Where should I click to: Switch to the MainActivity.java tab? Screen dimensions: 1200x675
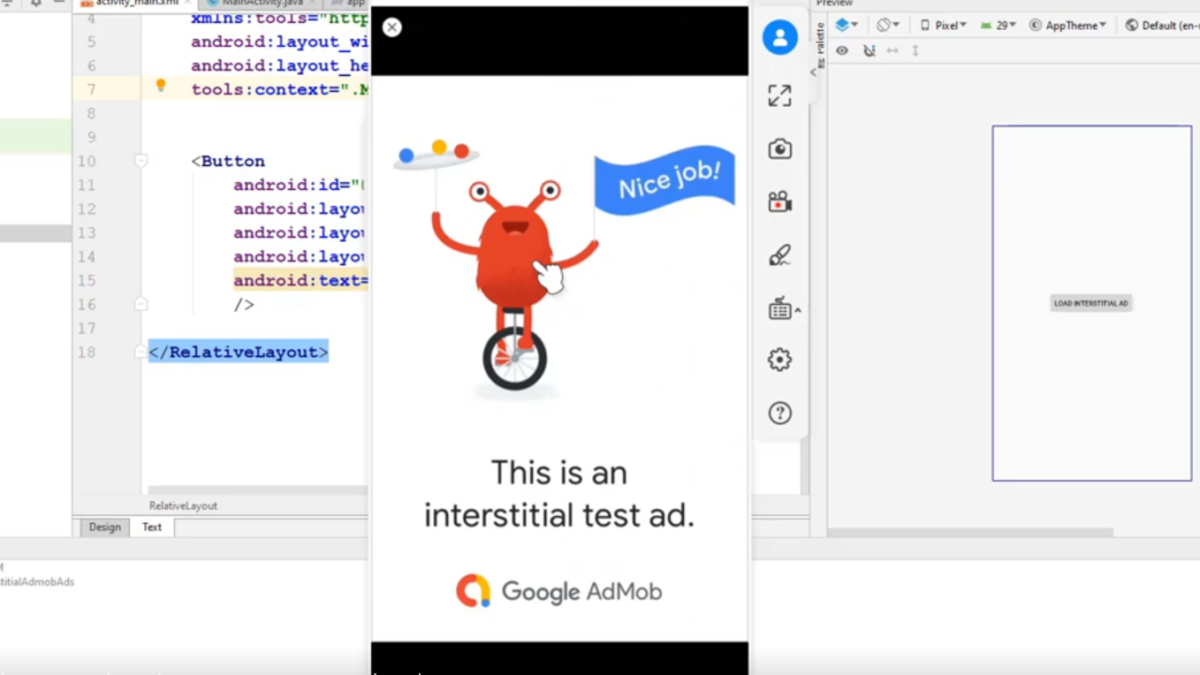click(255, 3)
